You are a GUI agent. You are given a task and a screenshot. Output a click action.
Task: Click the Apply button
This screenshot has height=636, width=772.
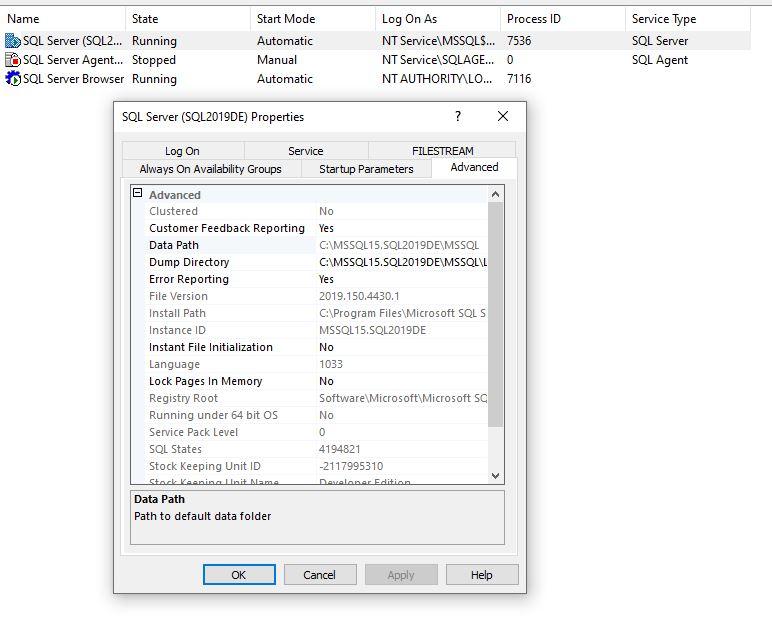pos(401,574)
